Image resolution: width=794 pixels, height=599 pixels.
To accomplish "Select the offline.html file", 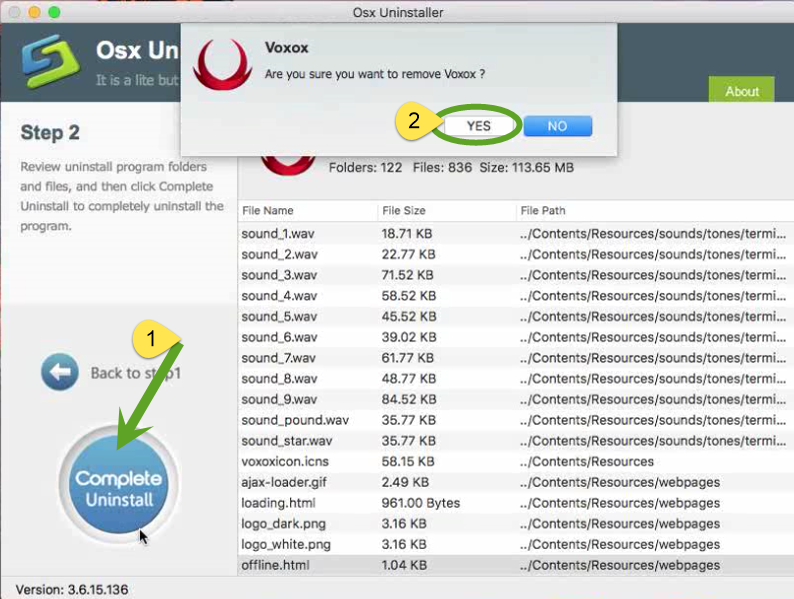I will point(515,566).
